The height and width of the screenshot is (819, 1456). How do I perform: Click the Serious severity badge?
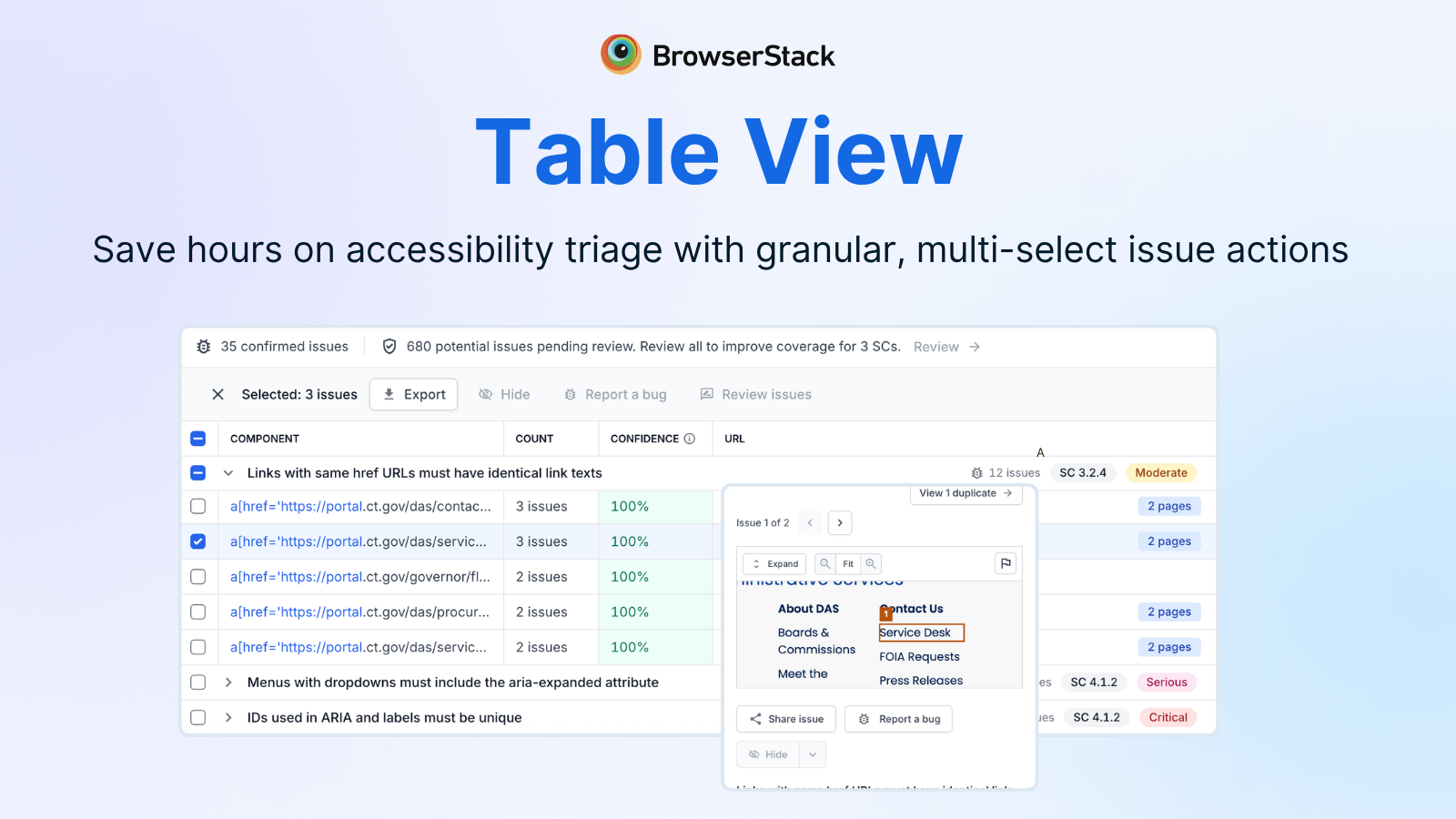coord(1167,682)
